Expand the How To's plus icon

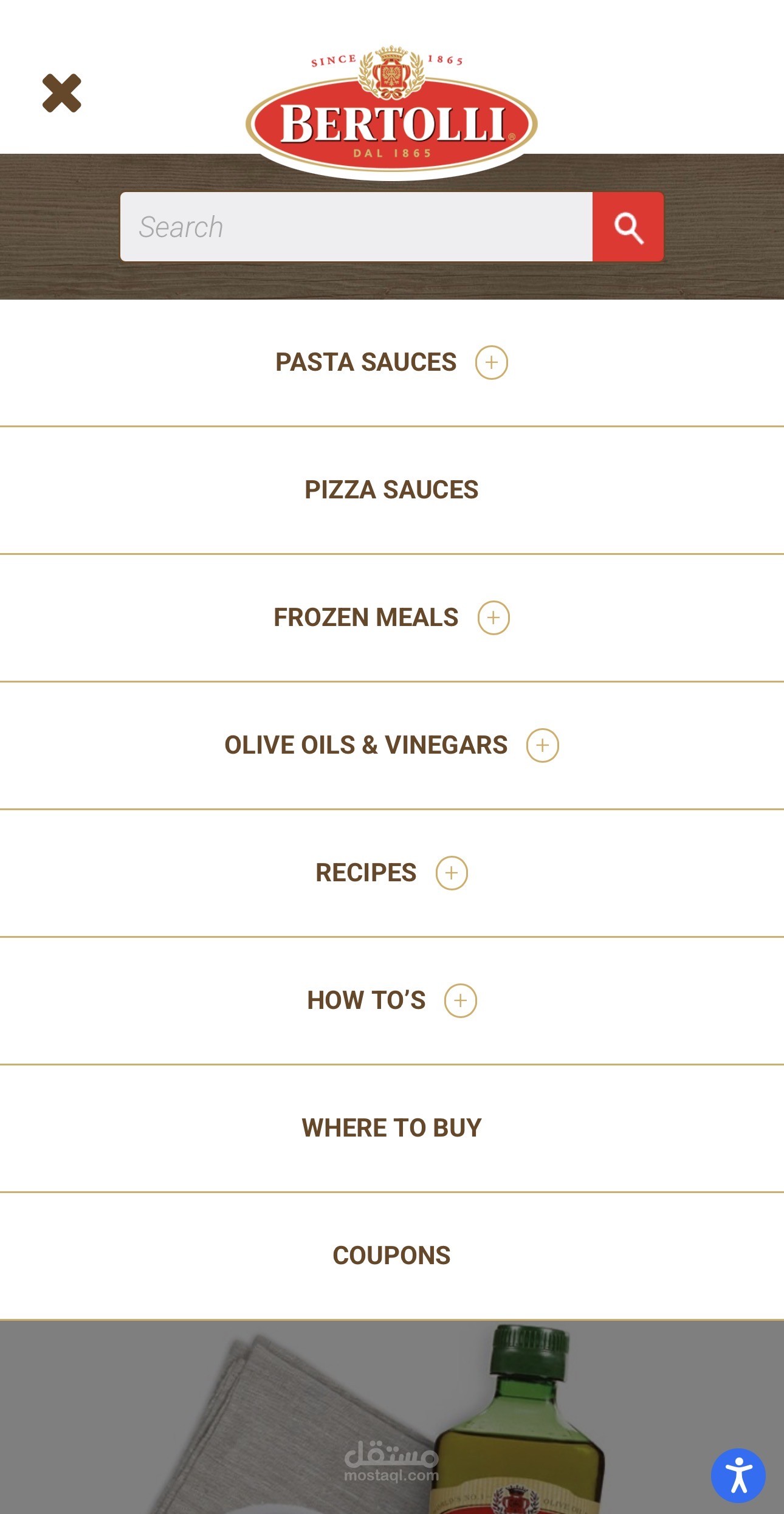tap(460, 1001)
